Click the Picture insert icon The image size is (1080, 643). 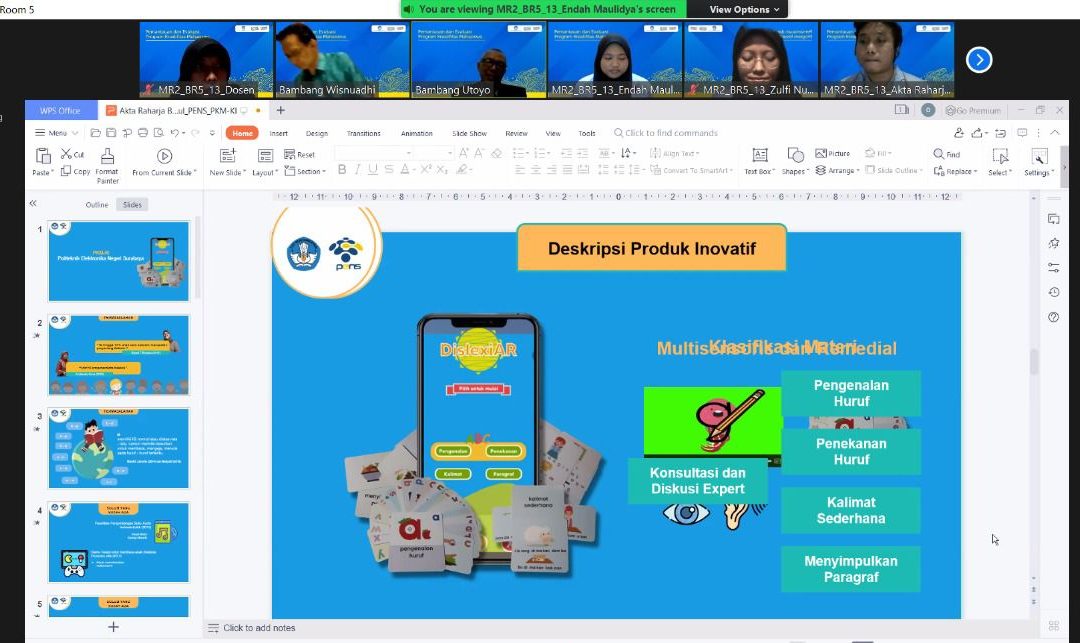(821, 154)
